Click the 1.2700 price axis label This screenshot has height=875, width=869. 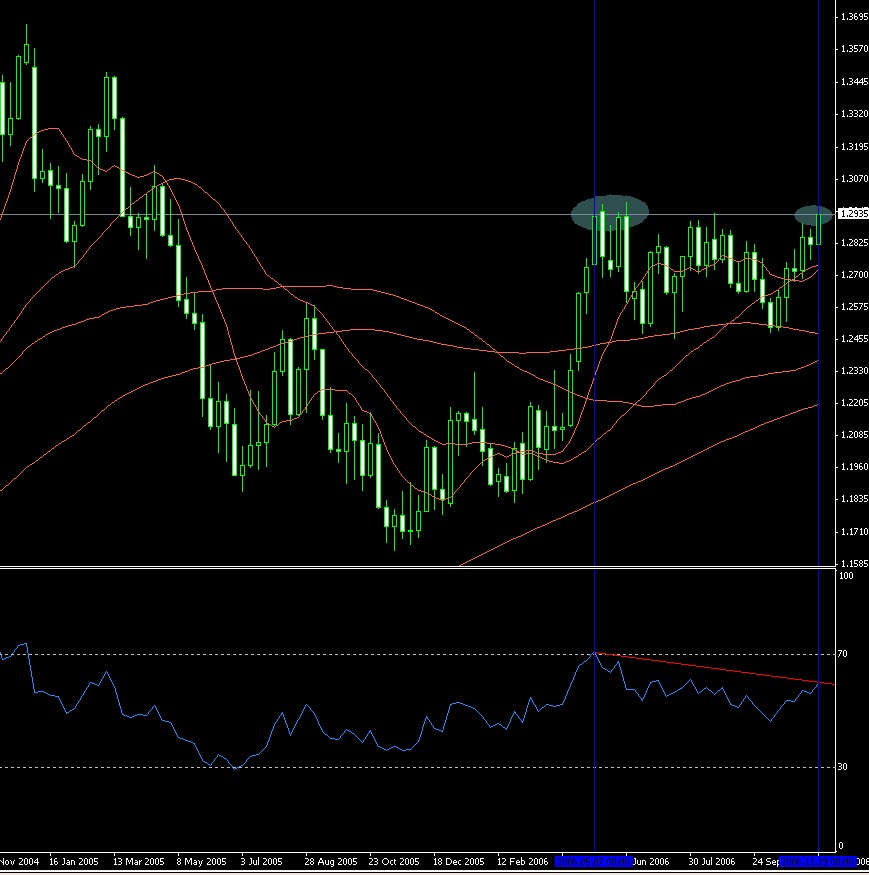854,275
